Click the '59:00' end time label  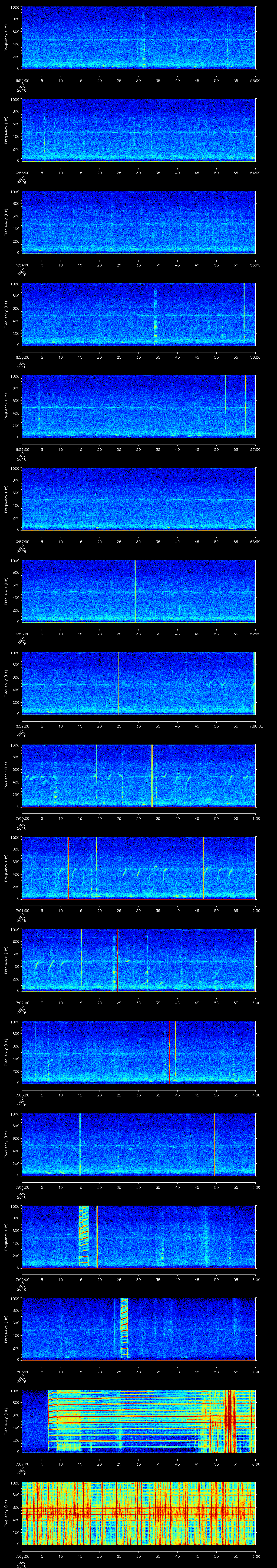pyautogui.click(x=256, y=634)
